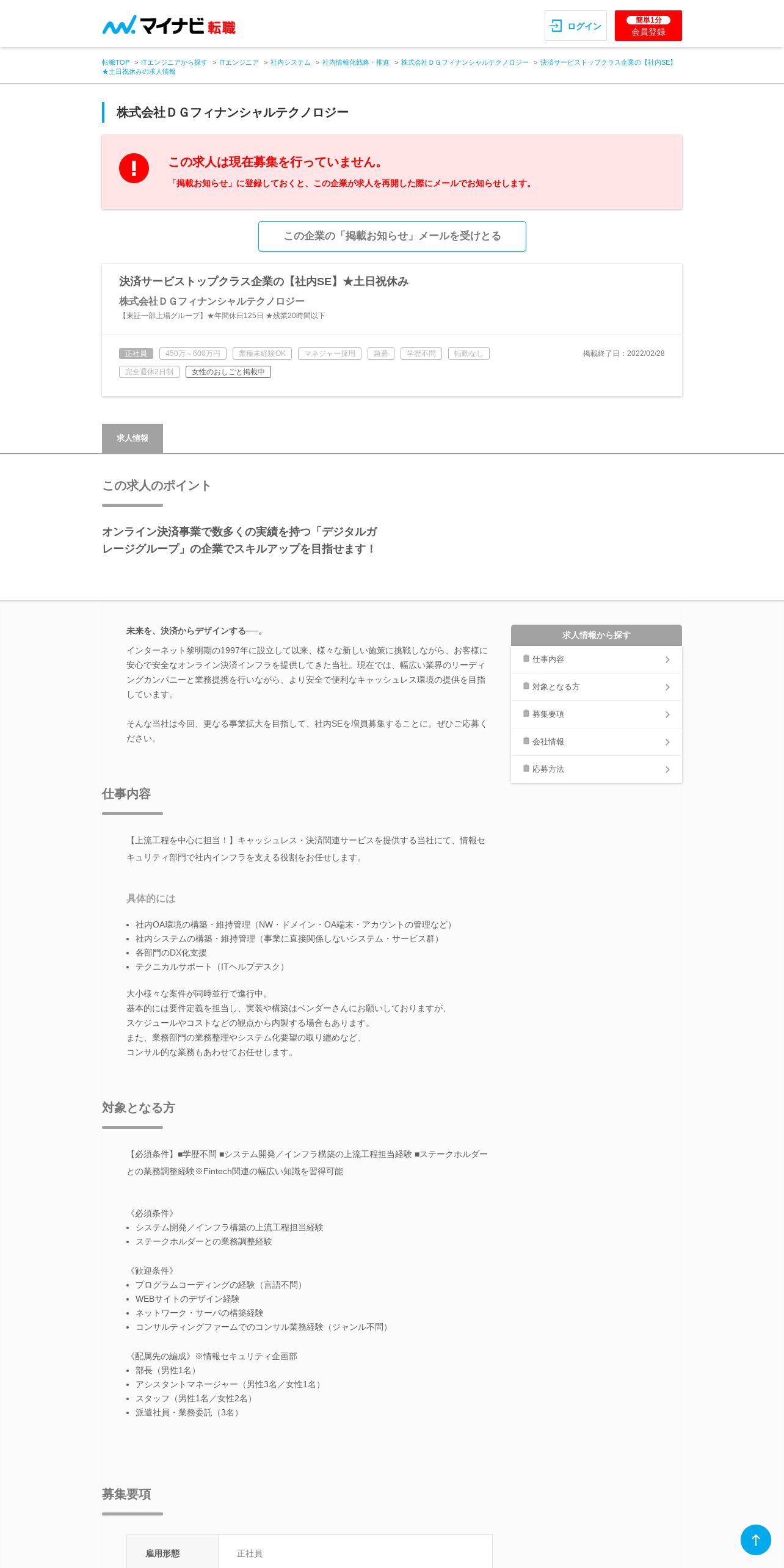Click the job title 決済サービストップクラス企業の【社内SE】
The width and height of the screenshot is (784, 1568).
click(264, 281)
